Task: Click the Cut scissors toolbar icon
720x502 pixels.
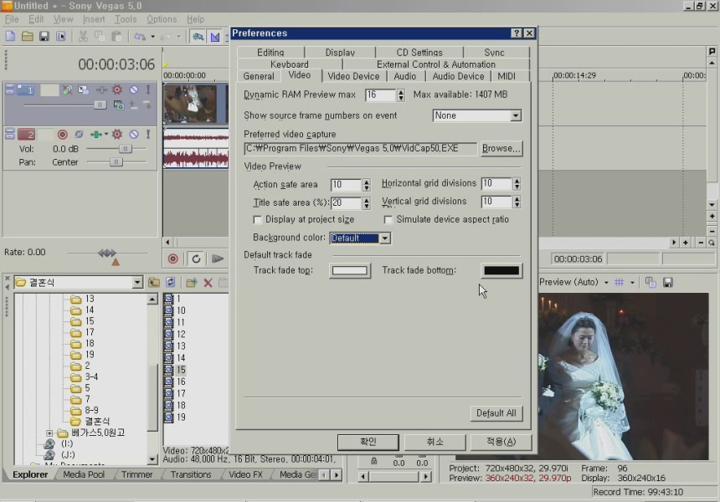Action: tap(83, 36)
